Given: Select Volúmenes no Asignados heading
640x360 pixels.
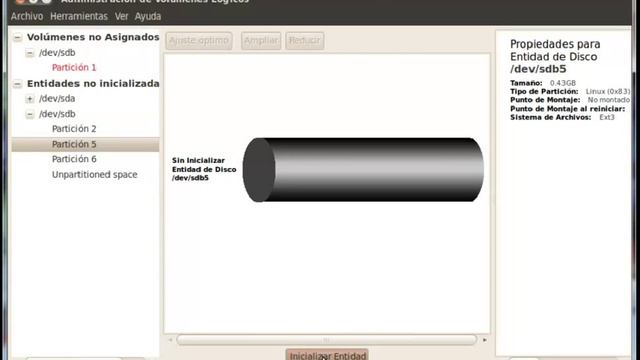Looking at the screenshot, I should [x=93, y=37].
